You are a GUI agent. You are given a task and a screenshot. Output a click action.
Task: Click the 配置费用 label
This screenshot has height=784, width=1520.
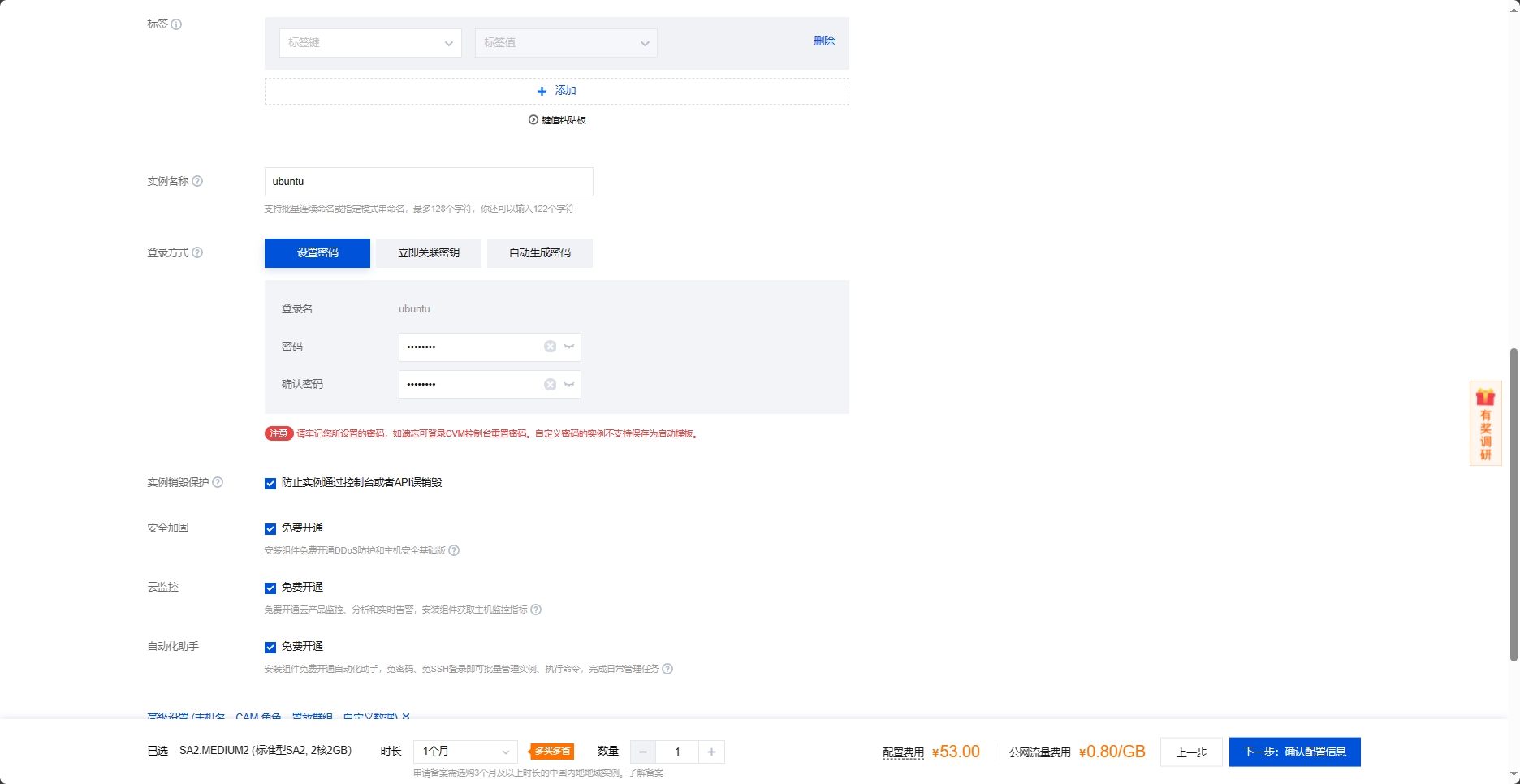pos(903,753)
